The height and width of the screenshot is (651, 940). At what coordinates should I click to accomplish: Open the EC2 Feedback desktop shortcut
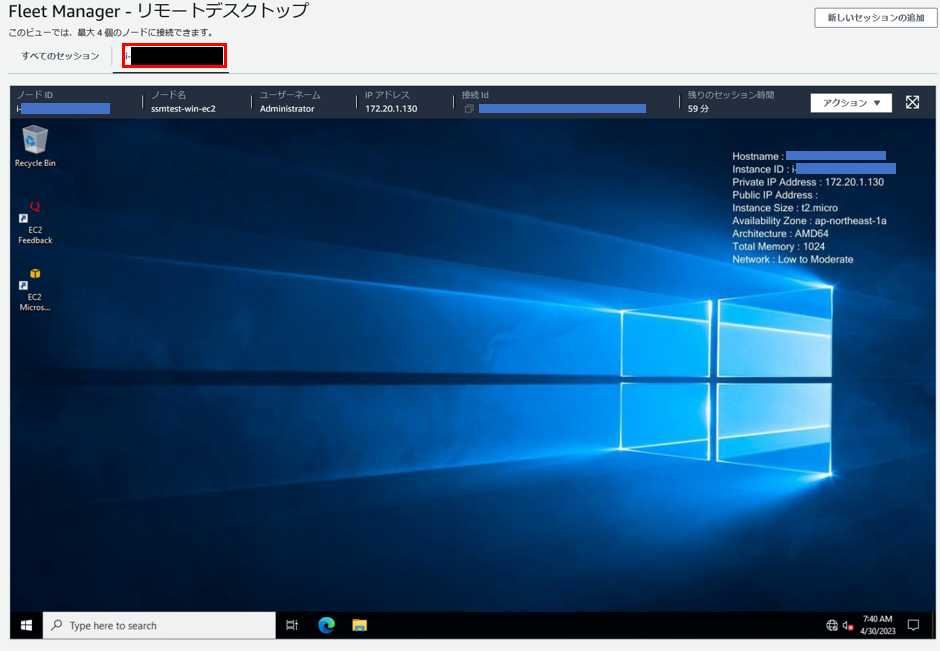click(35, 222)
